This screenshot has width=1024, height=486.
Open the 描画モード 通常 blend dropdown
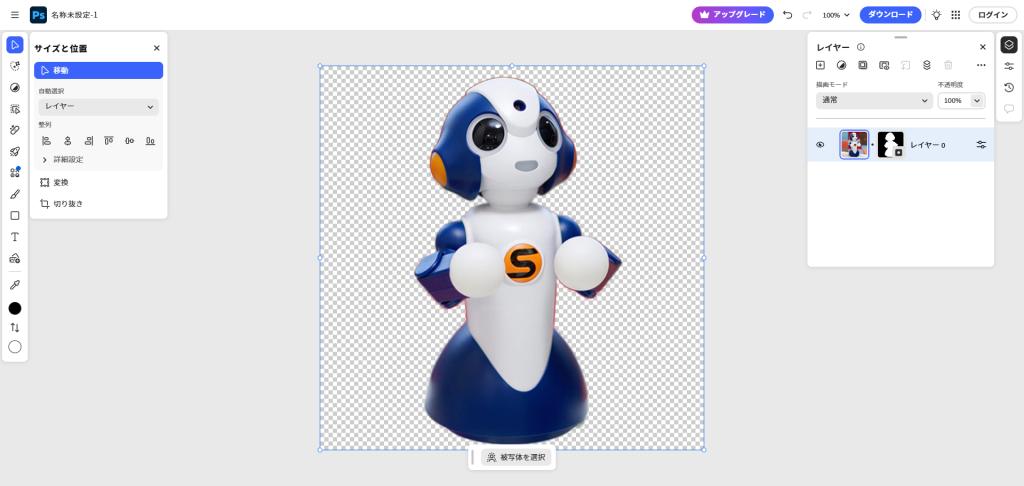pyautogui.click(x=874, y=101)
